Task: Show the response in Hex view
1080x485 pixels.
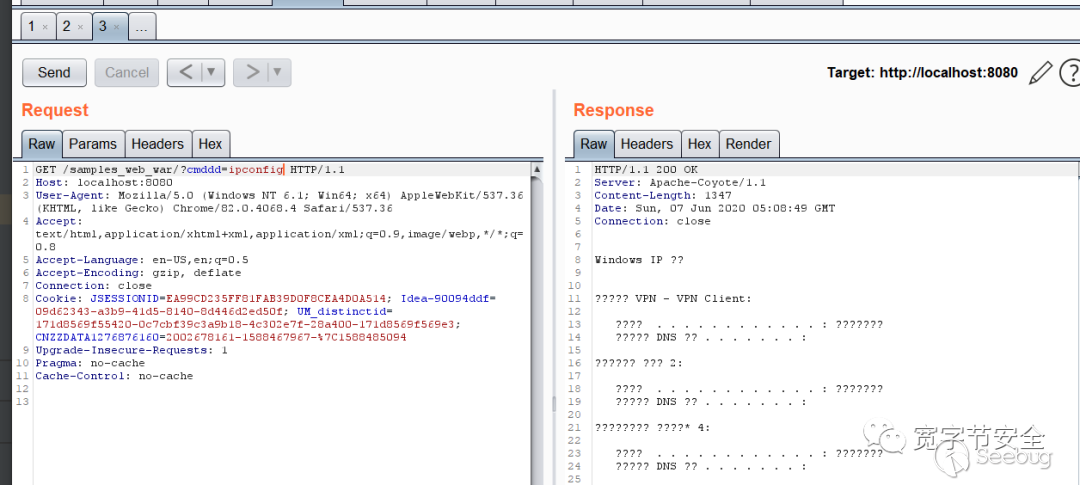Action: coord(700,144)
